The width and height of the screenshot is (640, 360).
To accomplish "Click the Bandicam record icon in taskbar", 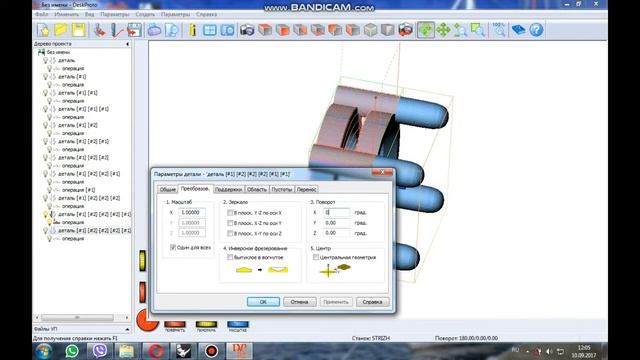I will click(x=211, y=351).
